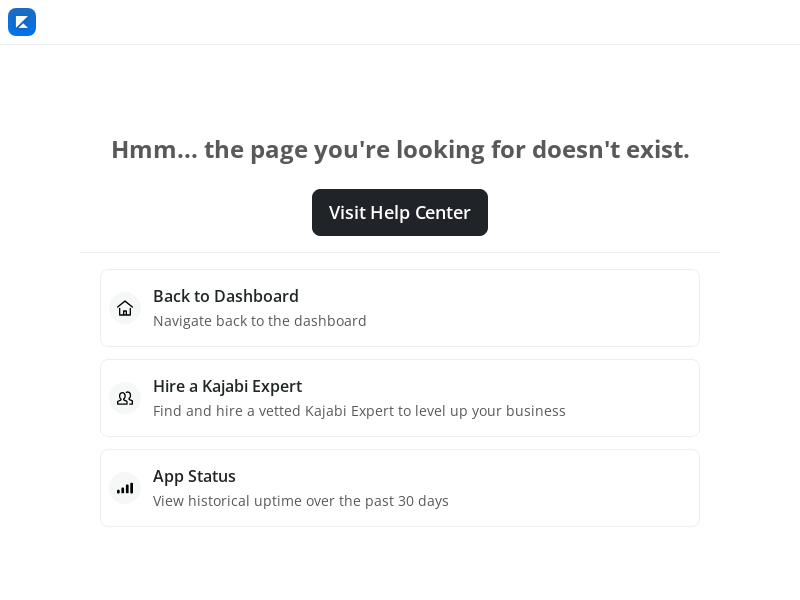Click the signal bars icon for App Status

[x=125, y=488]
